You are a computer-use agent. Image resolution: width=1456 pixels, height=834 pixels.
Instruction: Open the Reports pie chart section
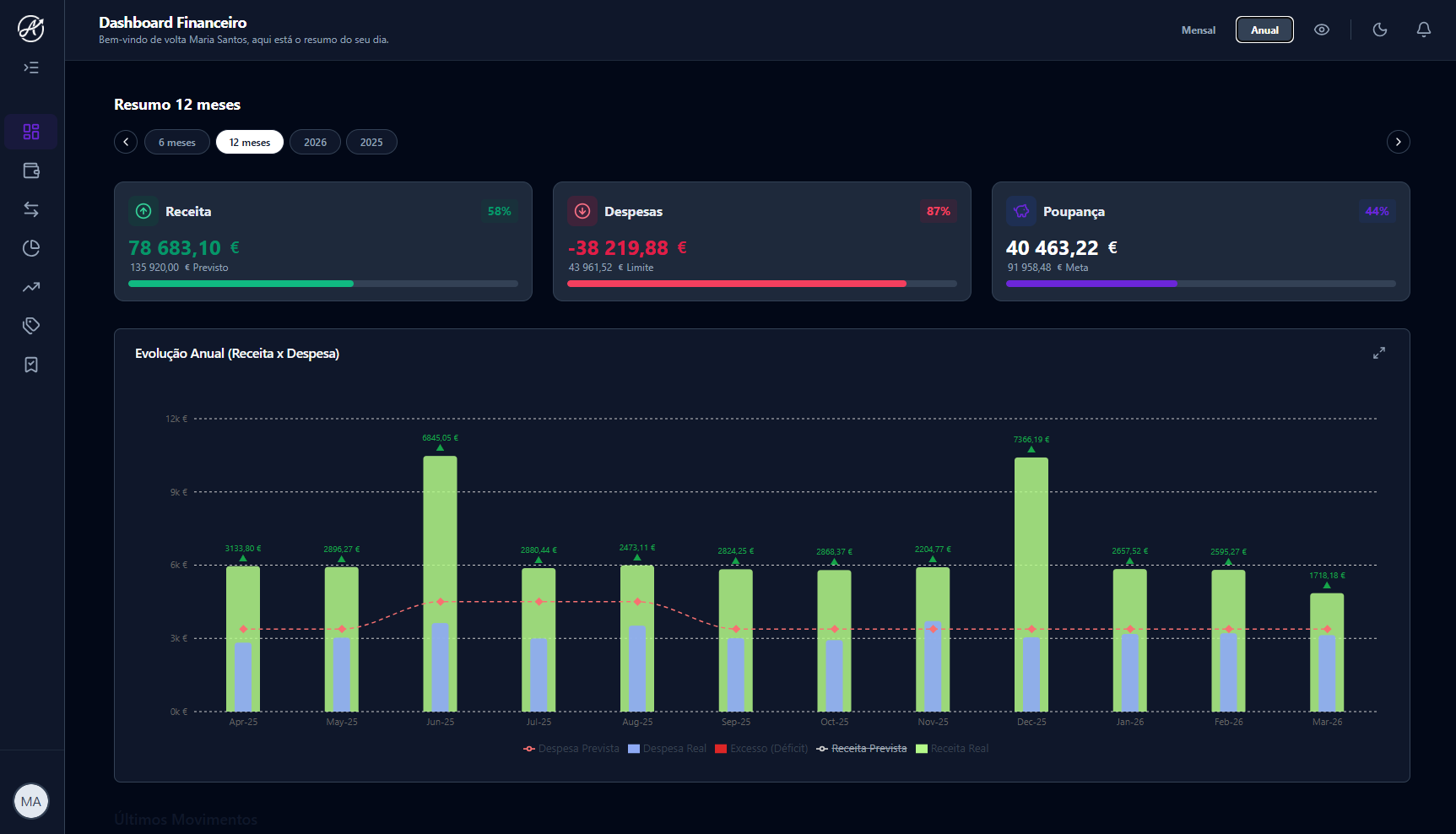click(31, 248)
